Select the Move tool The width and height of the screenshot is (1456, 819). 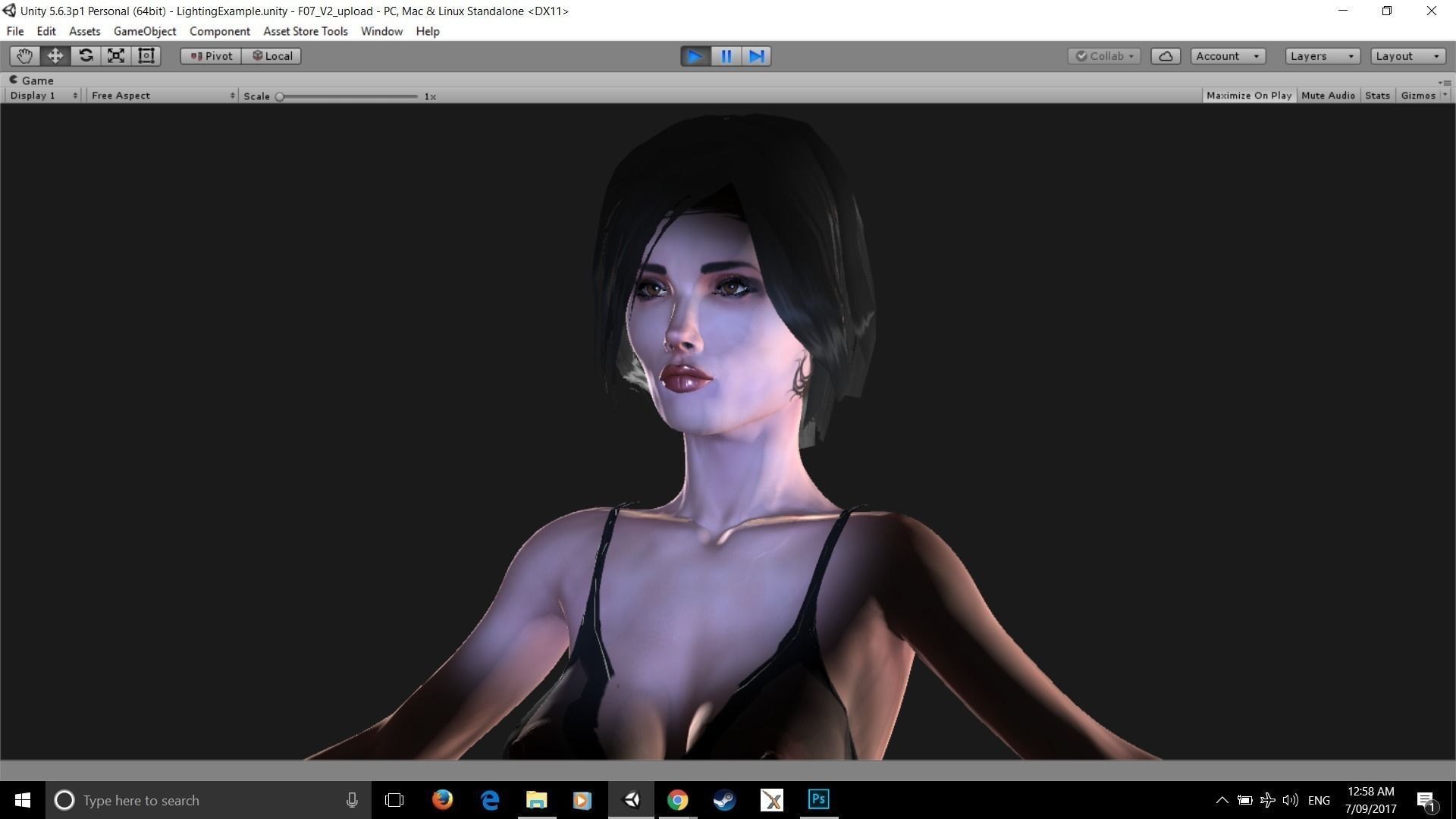[x=55, y=56]
